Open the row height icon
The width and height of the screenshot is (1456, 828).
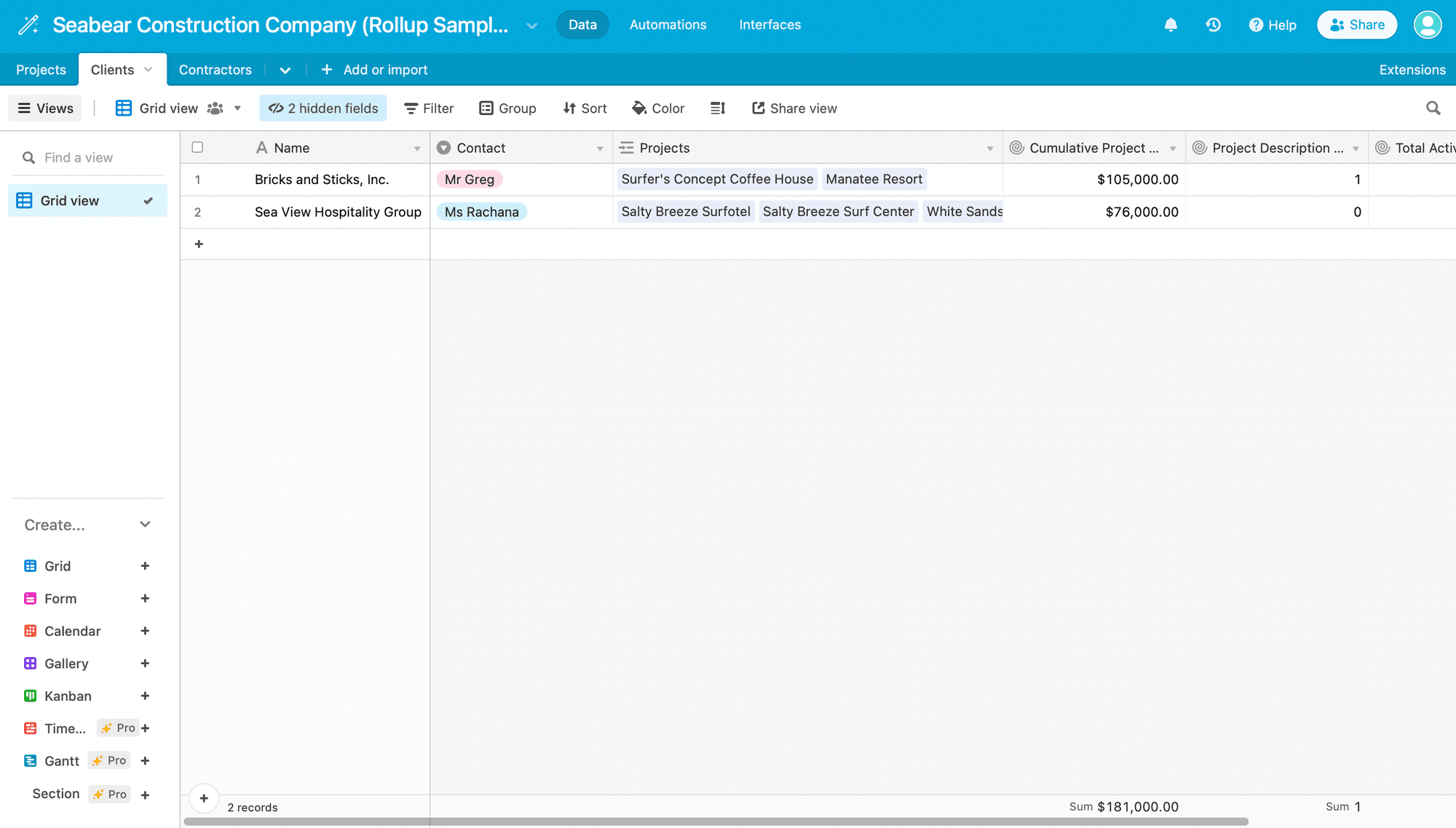coord(718,108)
